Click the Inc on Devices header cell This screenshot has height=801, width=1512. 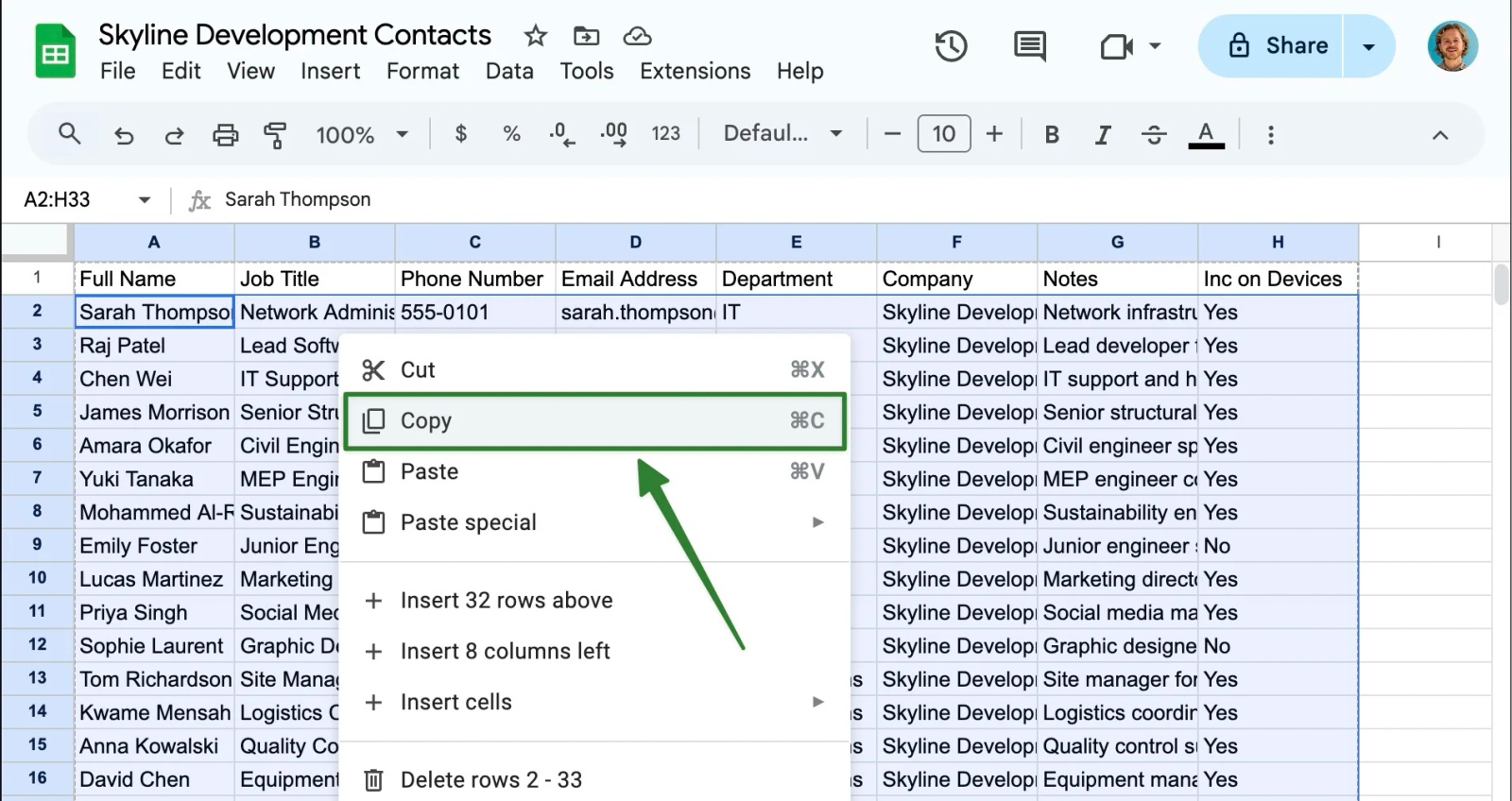tap(1278, 279)
